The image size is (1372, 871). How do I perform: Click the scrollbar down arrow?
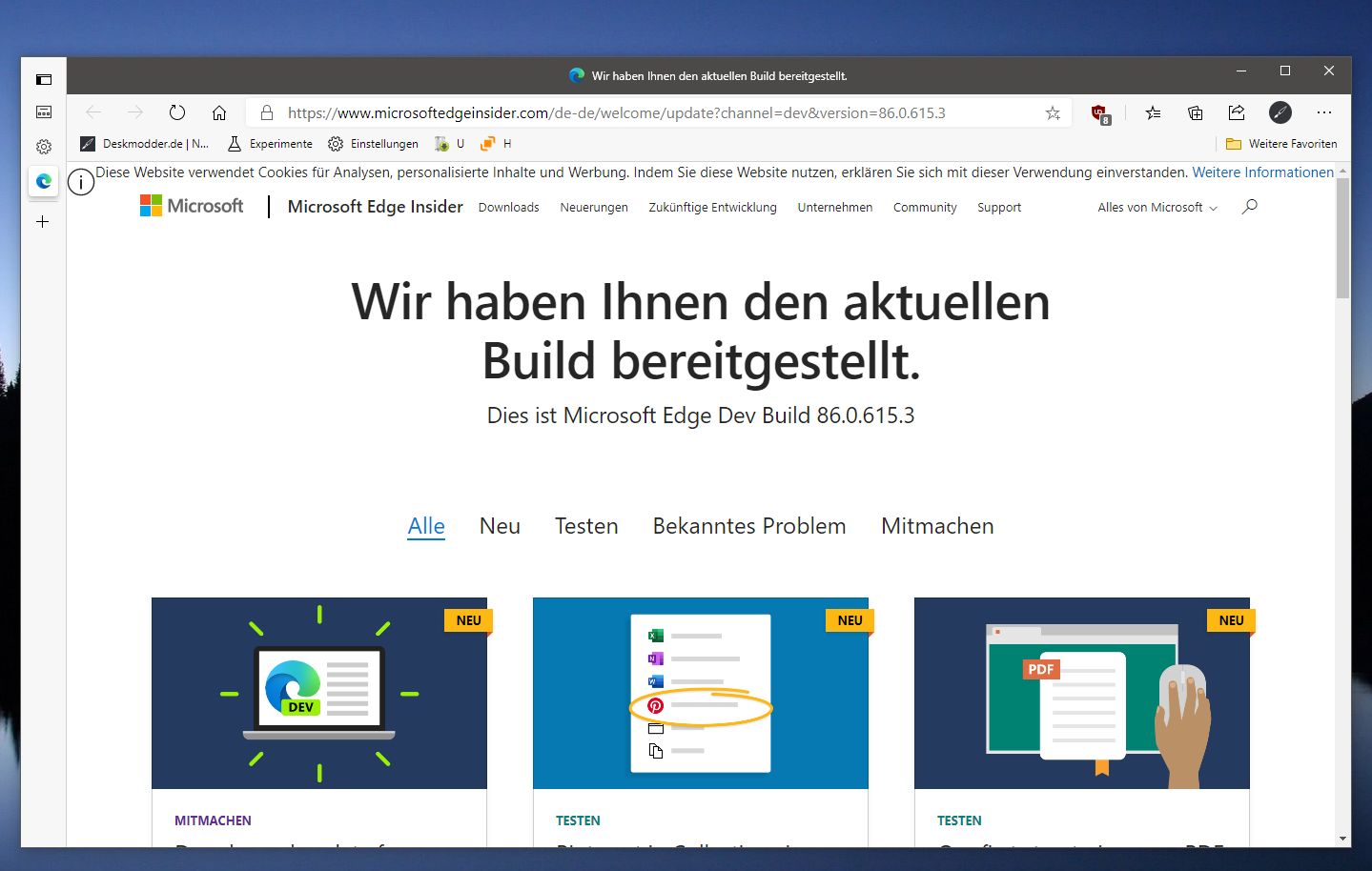(x=1343, y=839)
